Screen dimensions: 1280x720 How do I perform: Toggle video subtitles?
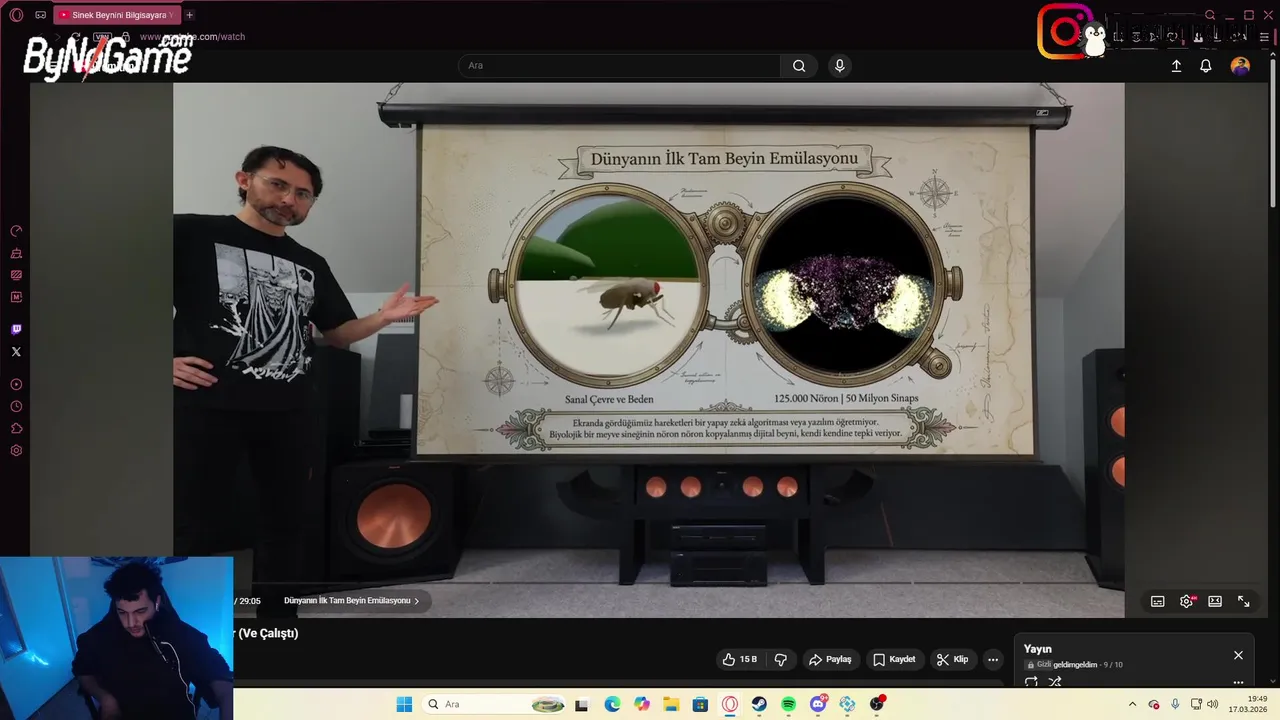click(1157, 601)
